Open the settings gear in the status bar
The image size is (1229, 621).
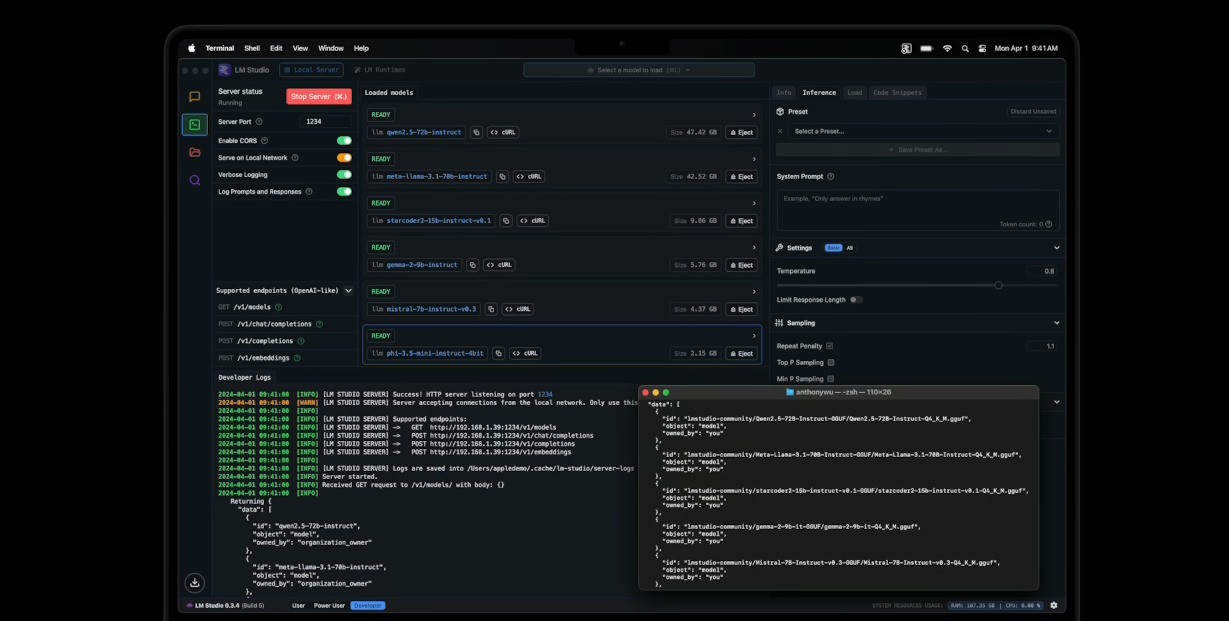coord(1053,605)
